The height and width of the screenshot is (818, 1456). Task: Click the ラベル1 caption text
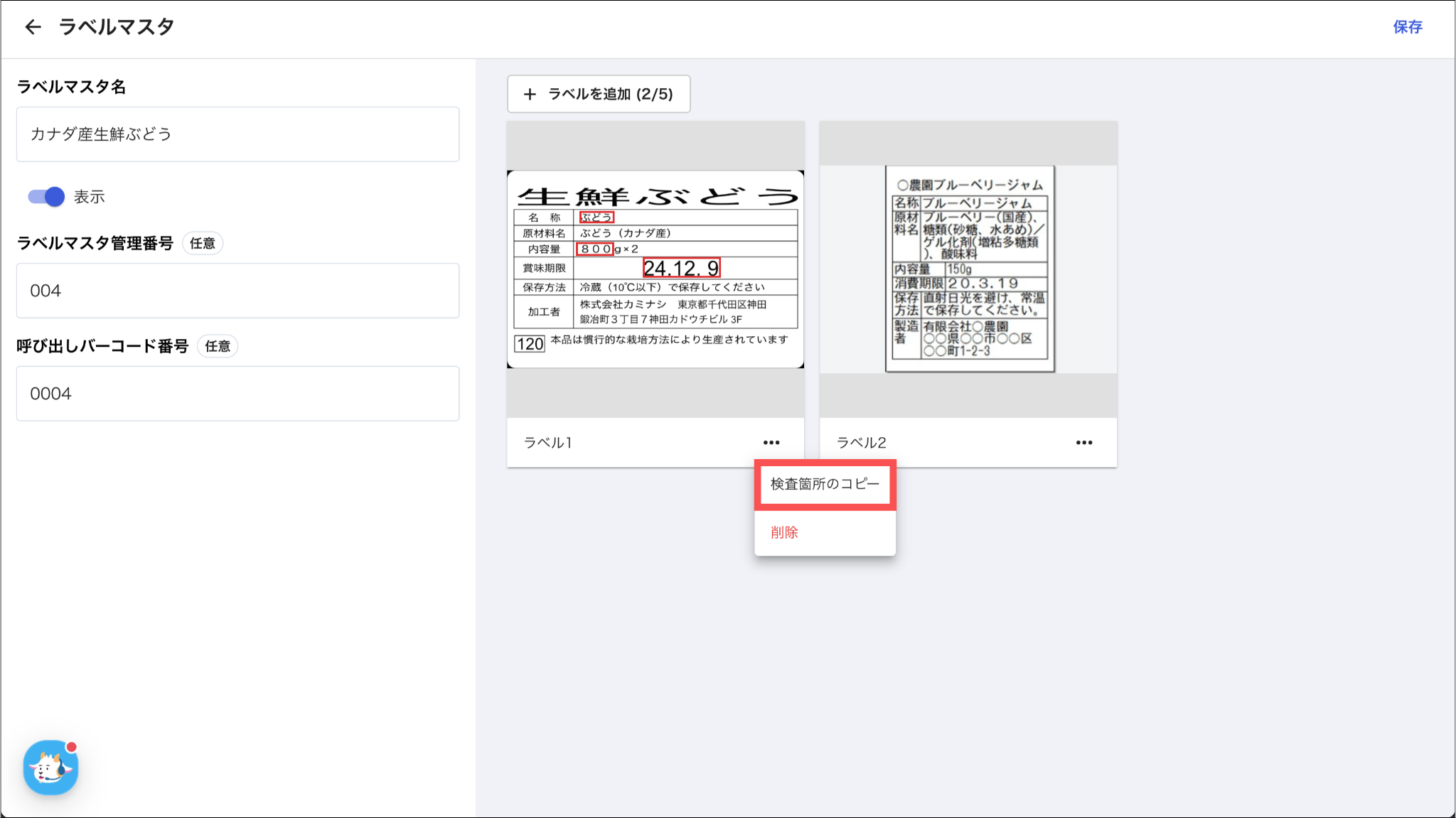click(547, 443)
